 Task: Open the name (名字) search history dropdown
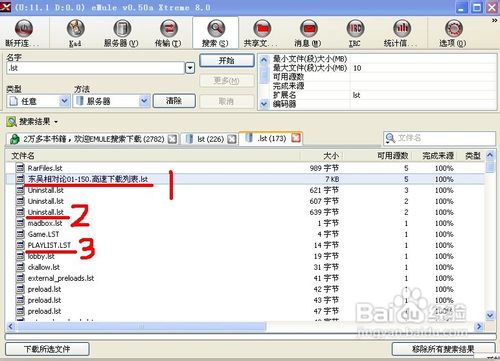click(190, 68)
